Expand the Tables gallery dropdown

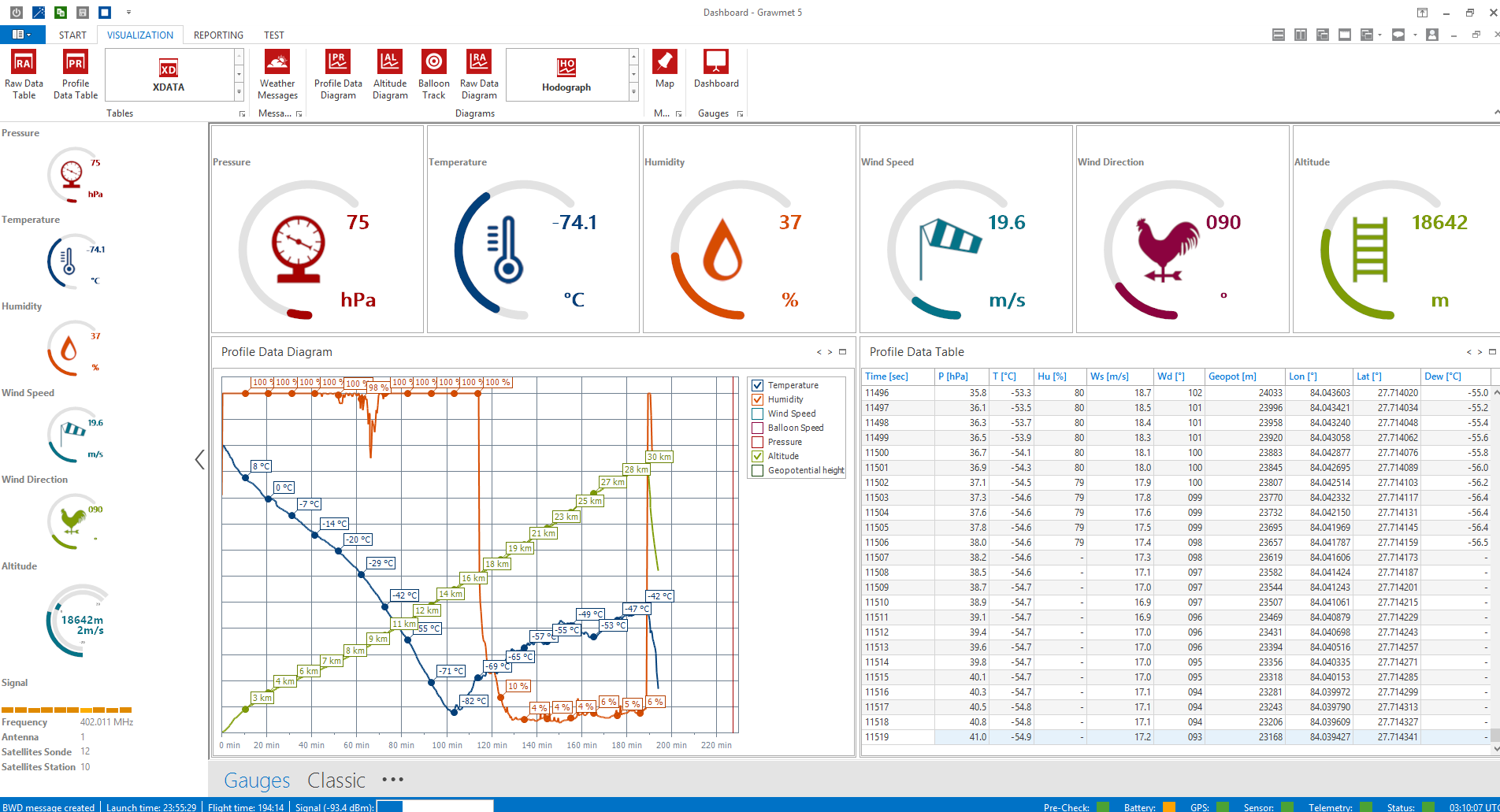[239, 93]
